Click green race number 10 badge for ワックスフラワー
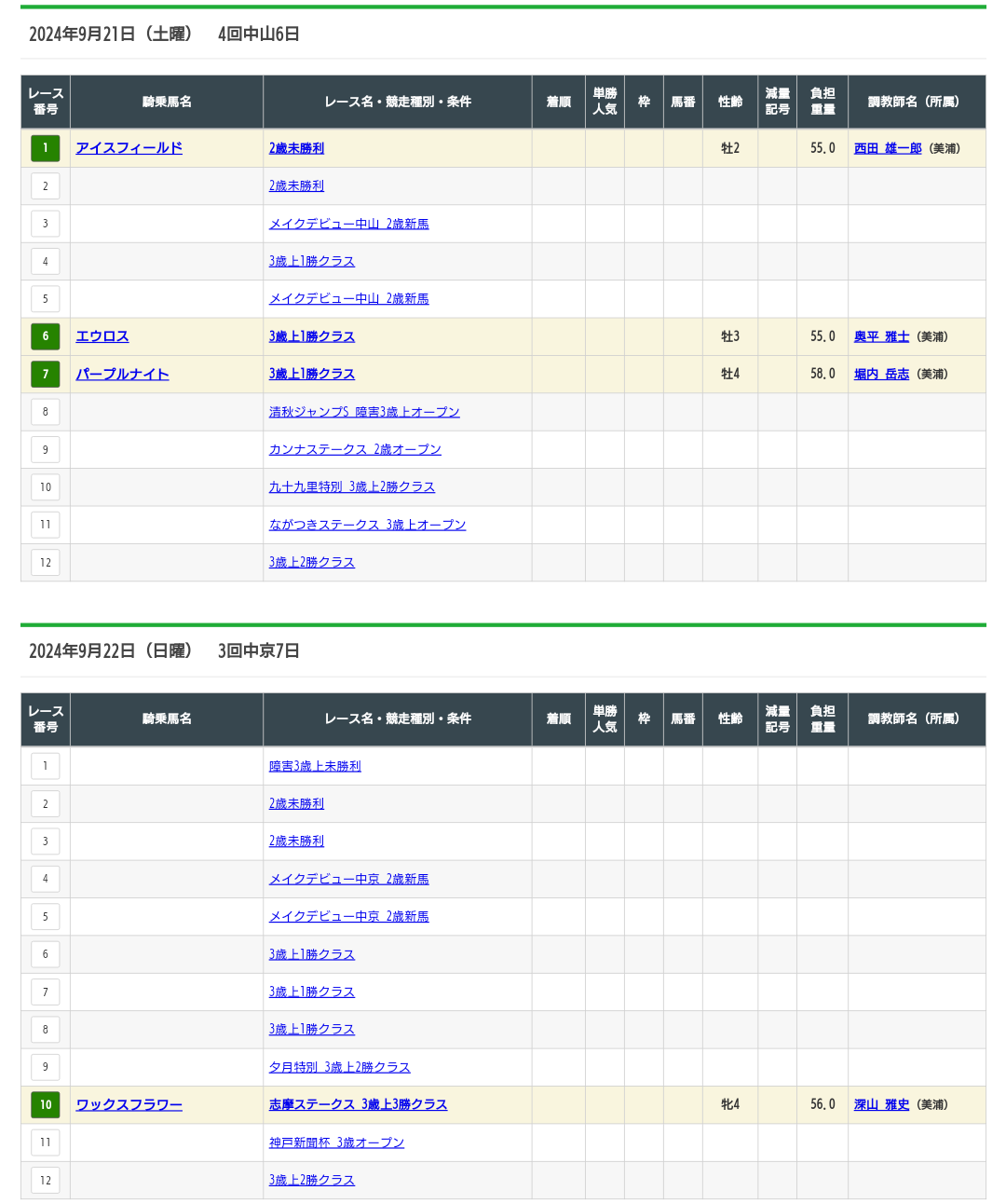This screenshot has width=1006, height=1204. pyautogui.click(x=46, y=1104)
